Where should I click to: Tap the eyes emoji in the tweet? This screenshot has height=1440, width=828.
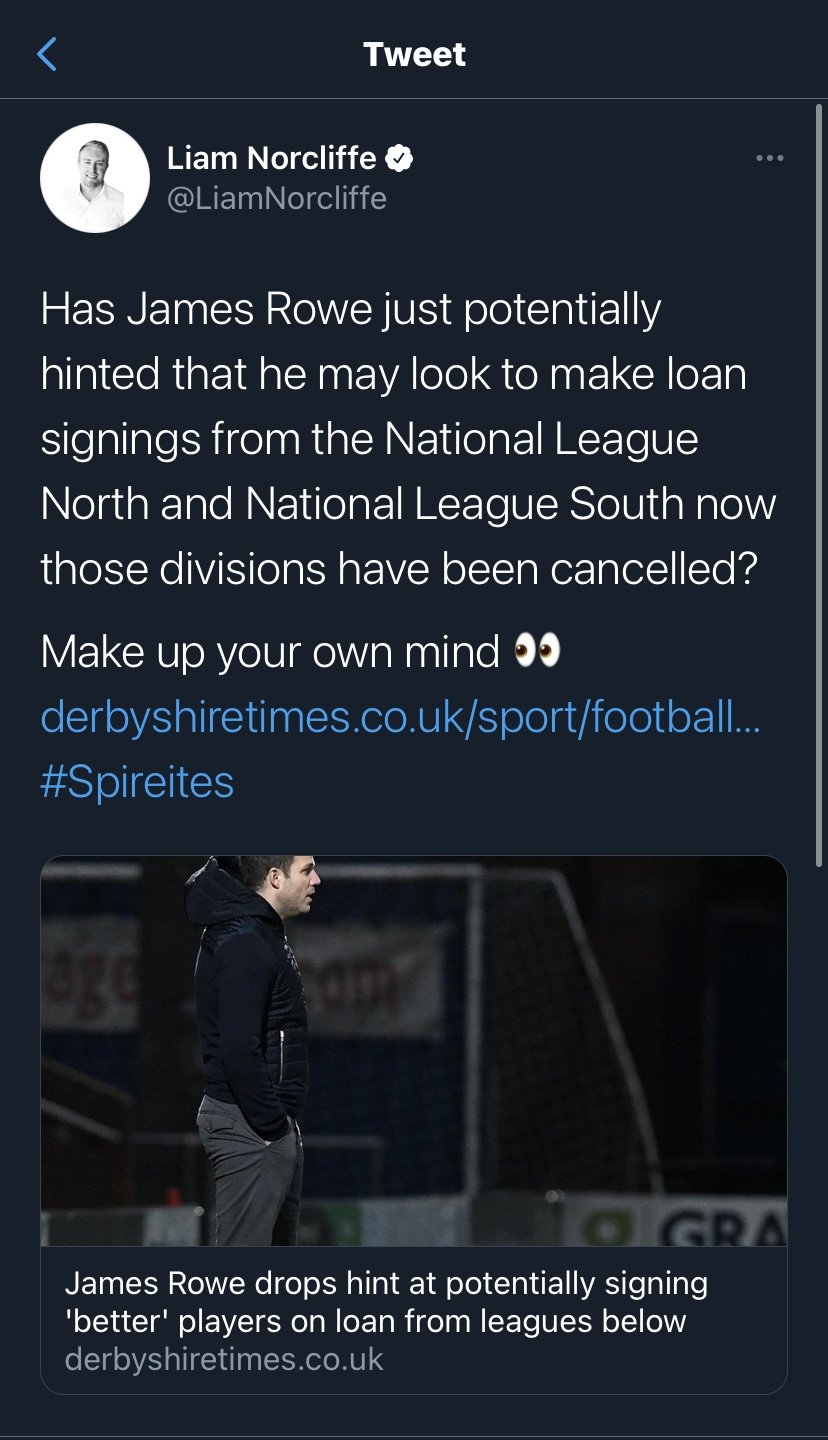click(x=537, y=653)
